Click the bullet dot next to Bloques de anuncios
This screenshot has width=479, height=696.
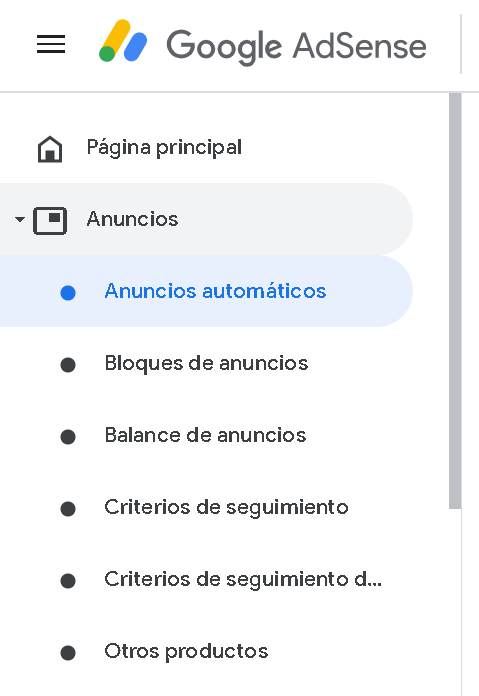click(x=68, y=365)
